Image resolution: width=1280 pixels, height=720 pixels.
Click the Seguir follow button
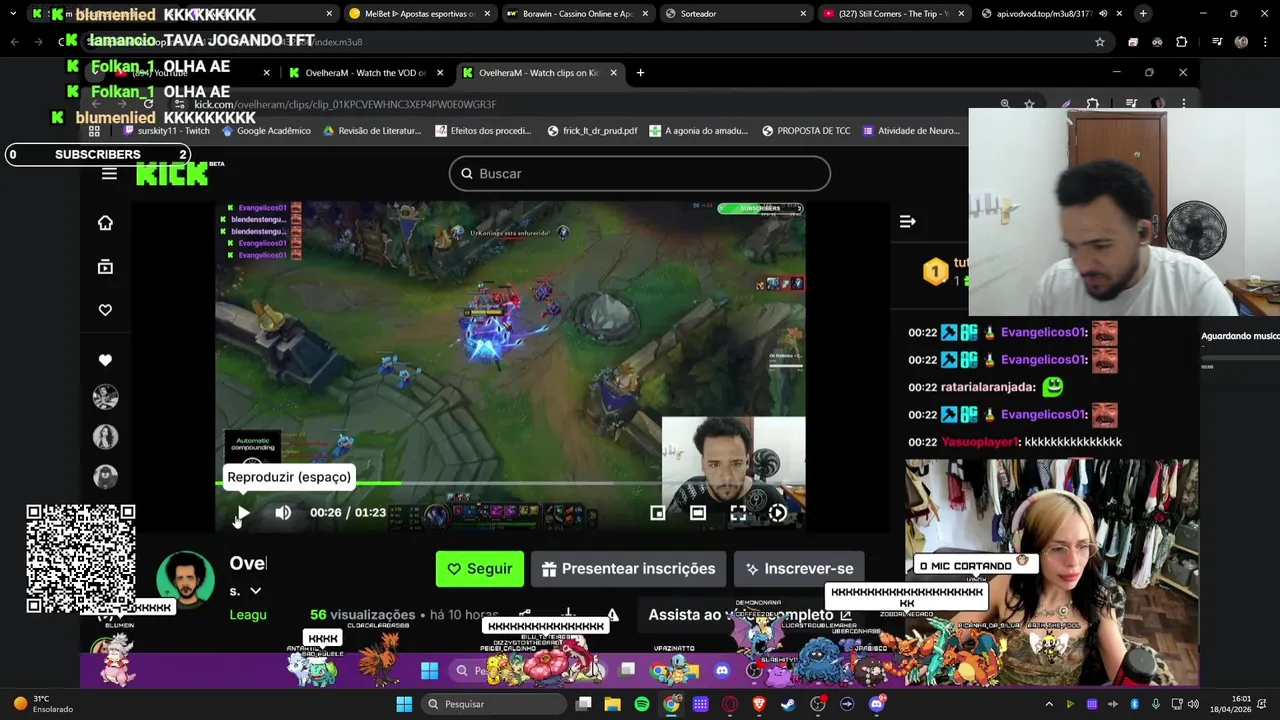(x=480, y=569)
